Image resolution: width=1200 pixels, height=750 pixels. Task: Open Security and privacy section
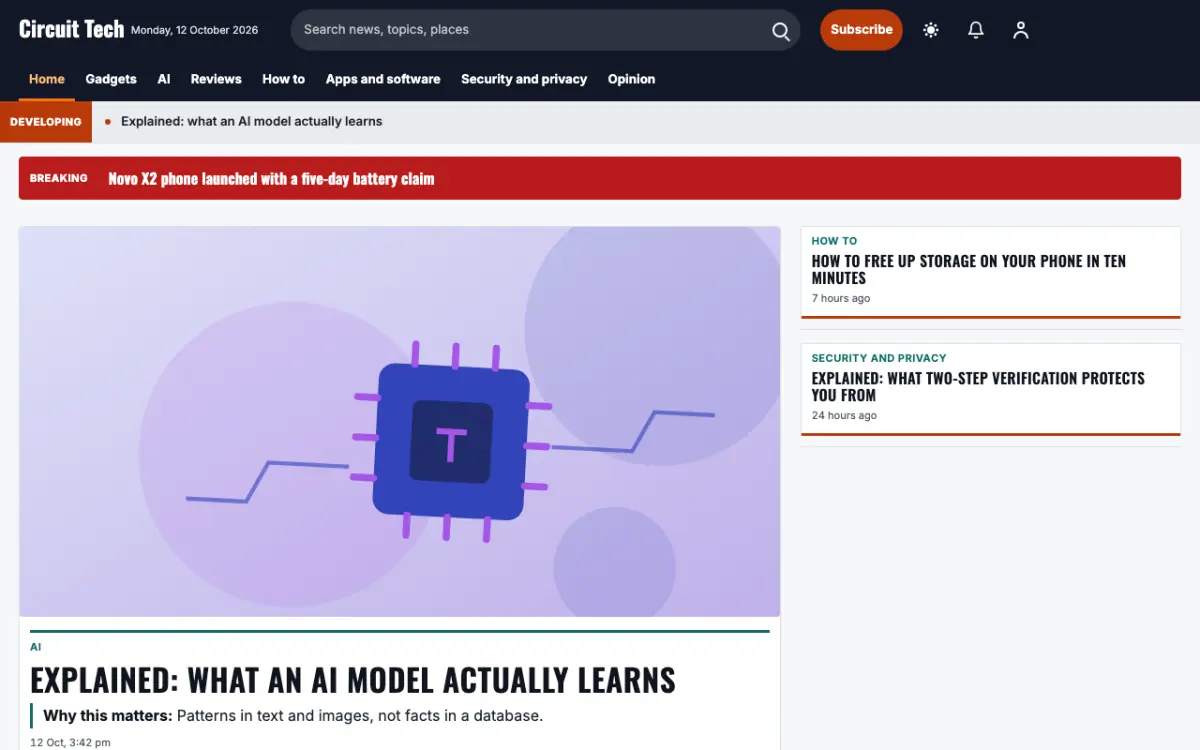pos(524,79)
